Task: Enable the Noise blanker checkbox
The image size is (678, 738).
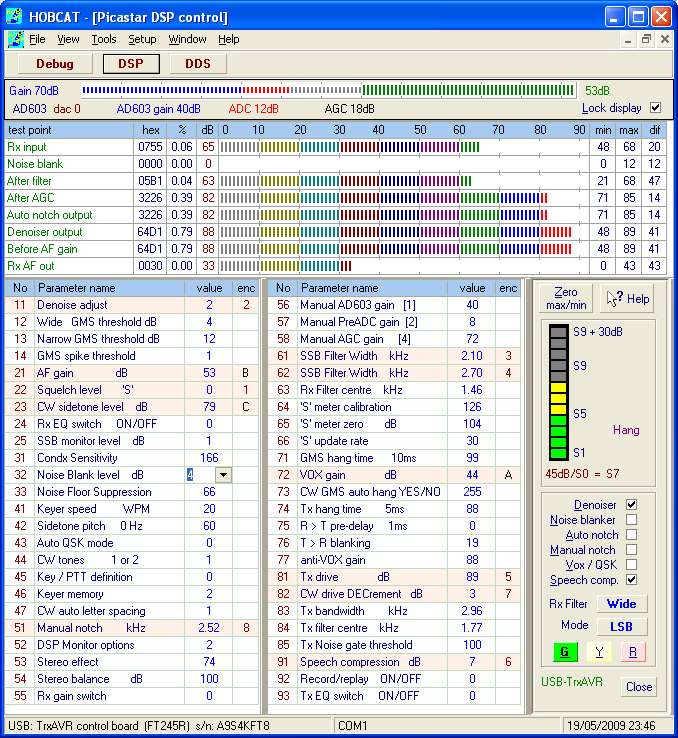Action: [x=631, y=520]
